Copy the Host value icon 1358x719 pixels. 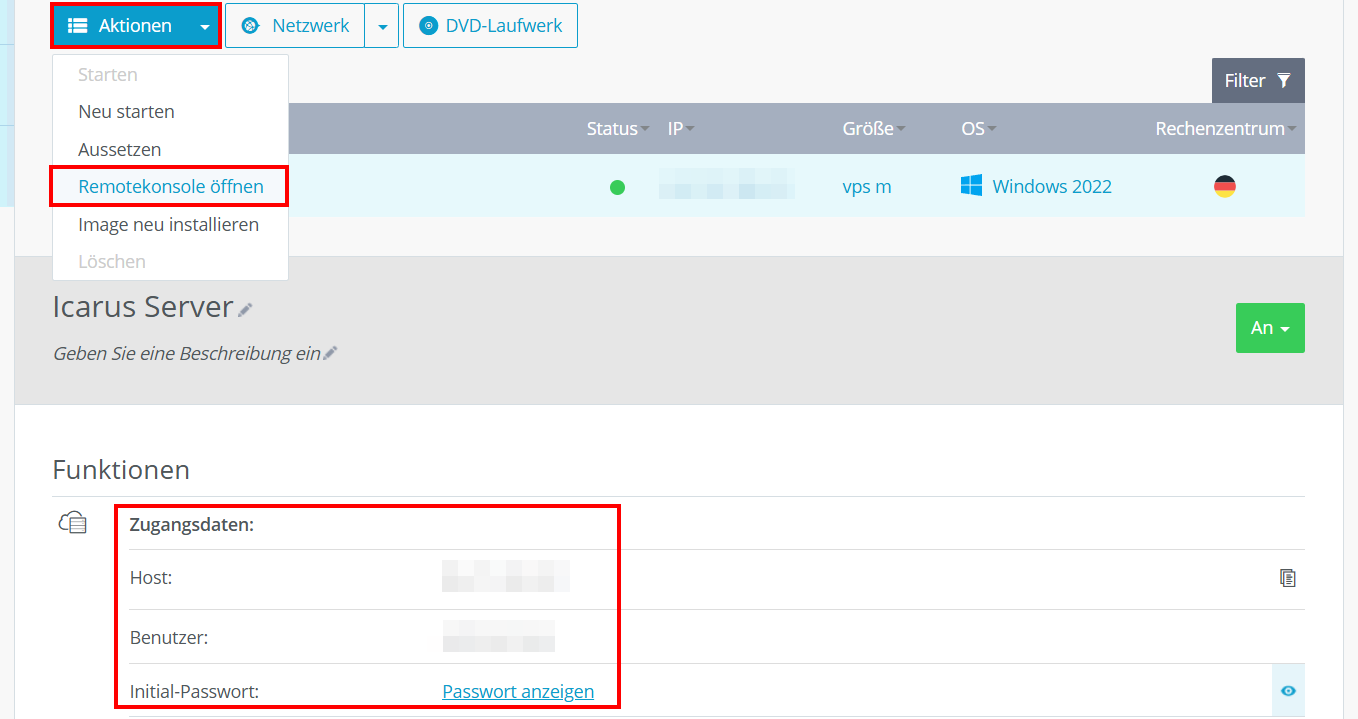(1288, 578)
